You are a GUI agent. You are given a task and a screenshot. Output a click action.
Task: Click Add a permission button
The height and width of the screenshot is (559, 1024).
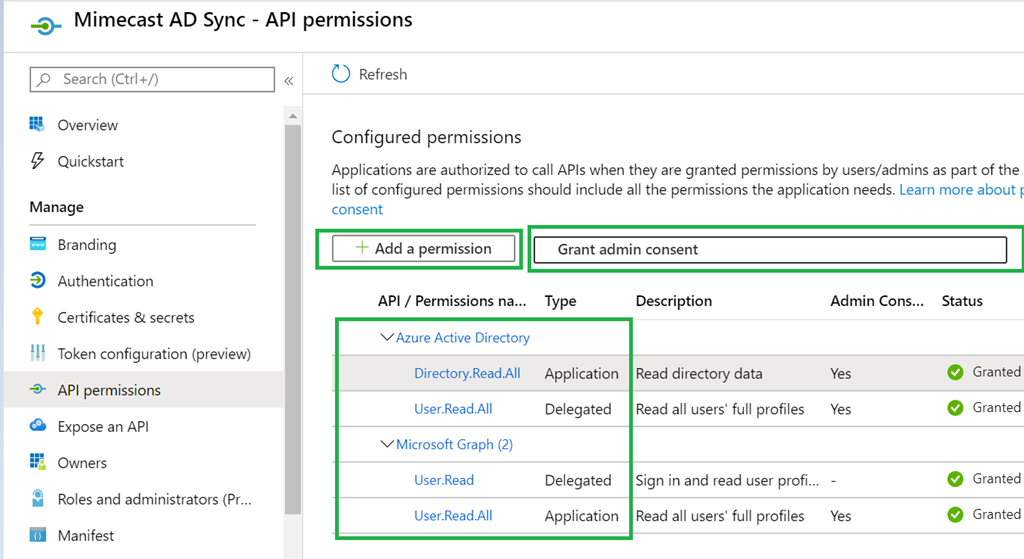tap(423, 249)
